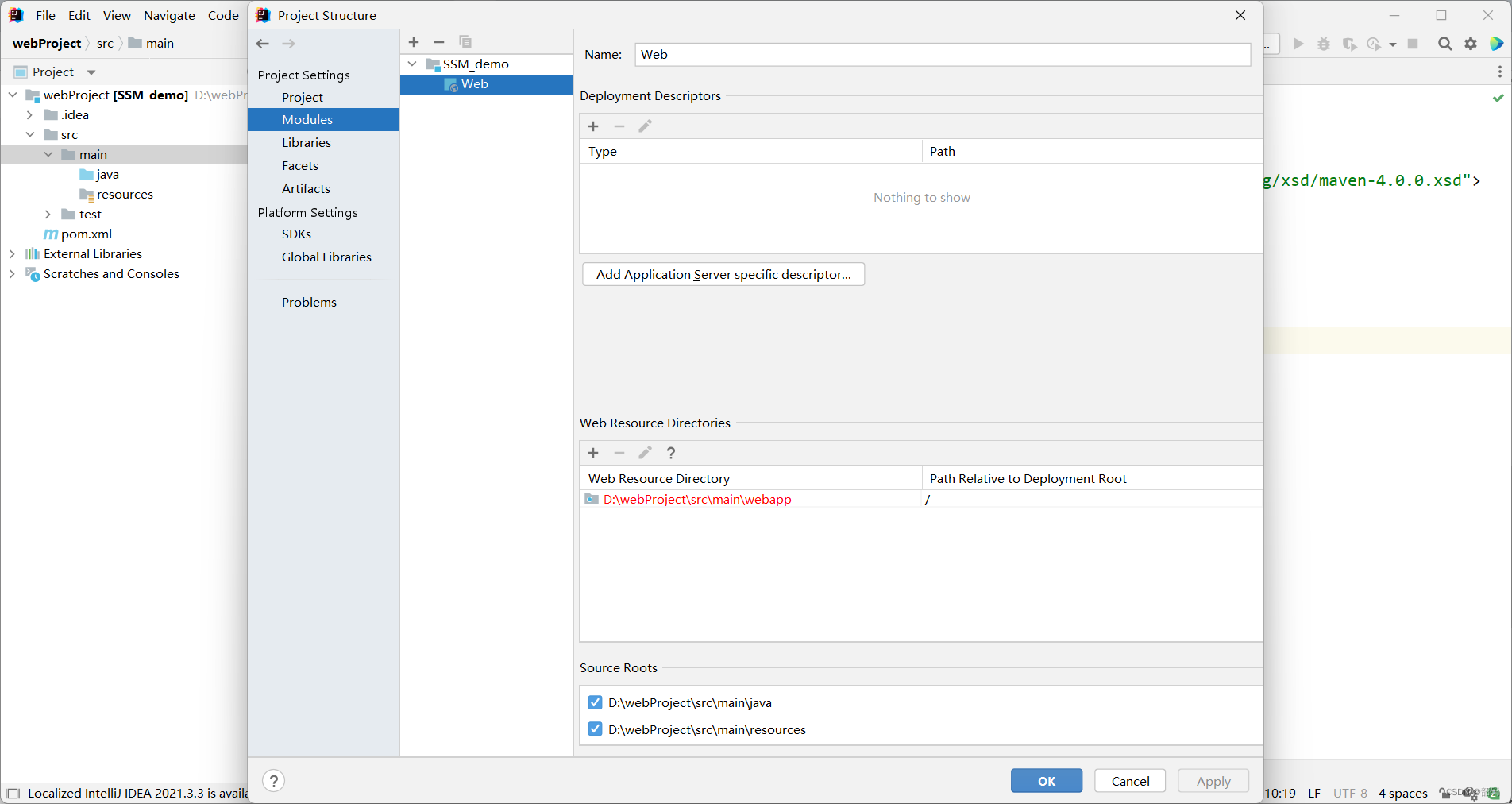Collapse the webProject root tree node

13,95
